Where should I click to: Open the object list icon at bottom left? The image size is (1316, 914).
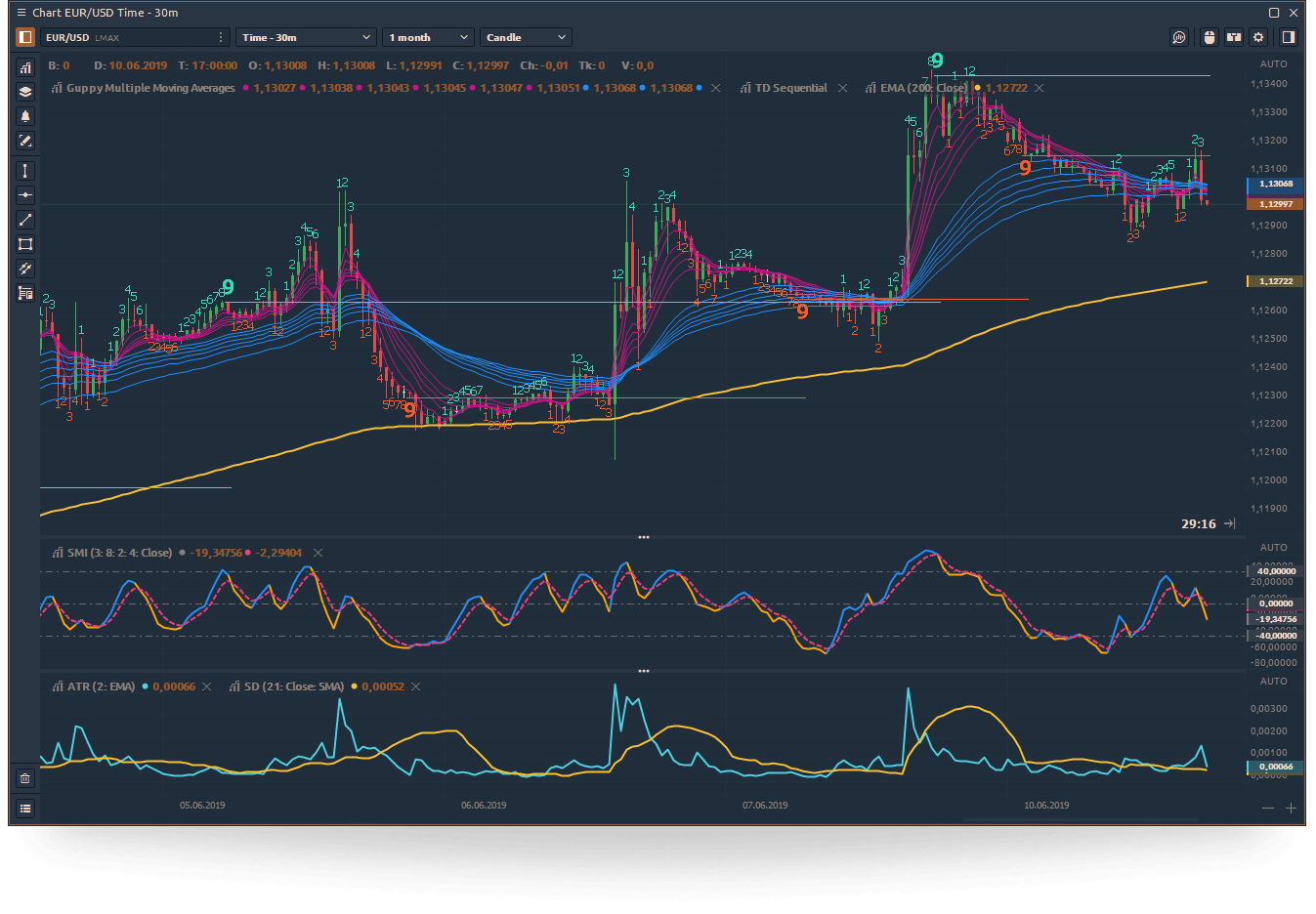[x=25, y=809]
